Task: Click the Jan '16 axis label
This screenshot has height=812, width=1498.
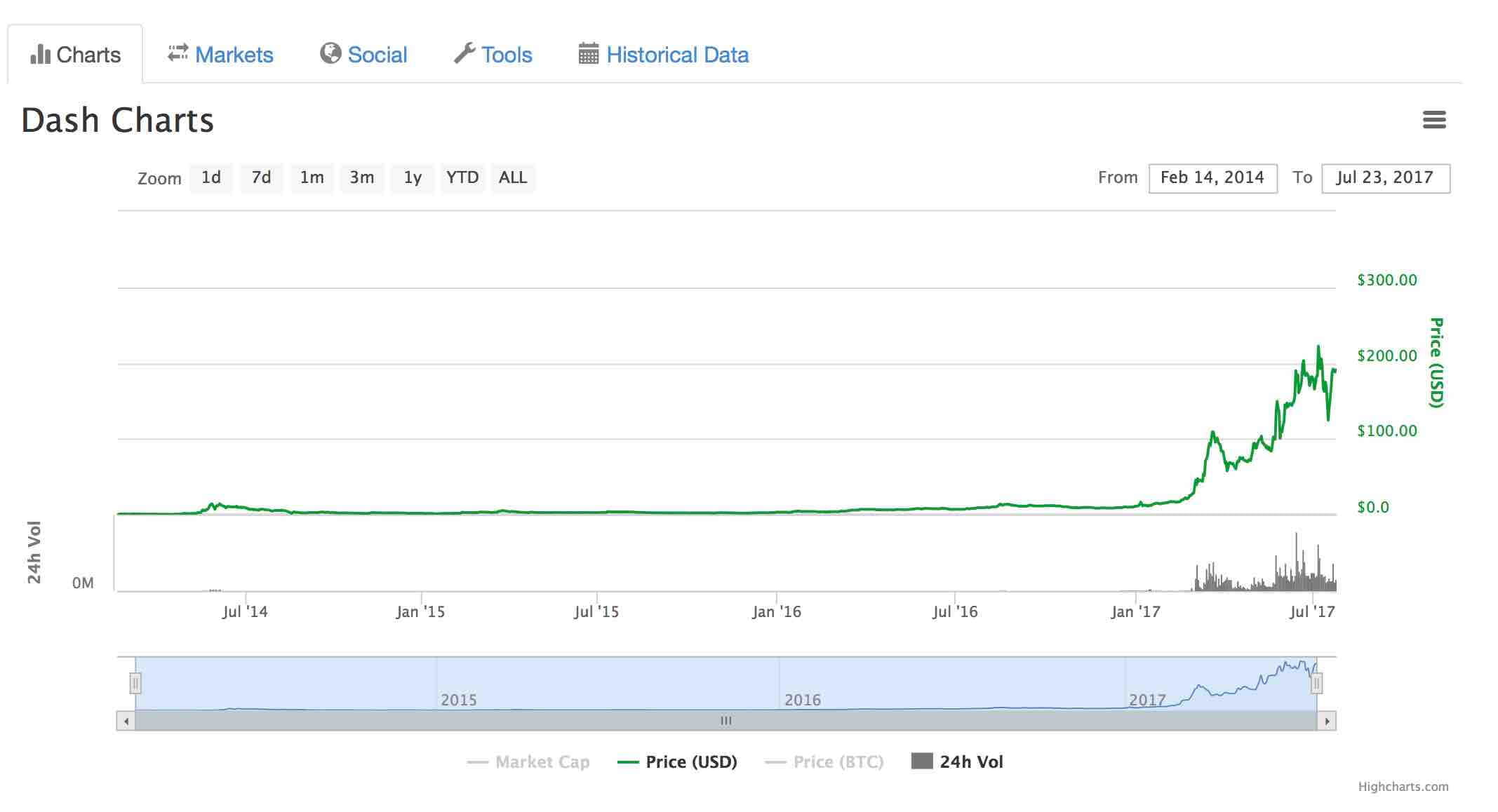Action: click(777, 612)
